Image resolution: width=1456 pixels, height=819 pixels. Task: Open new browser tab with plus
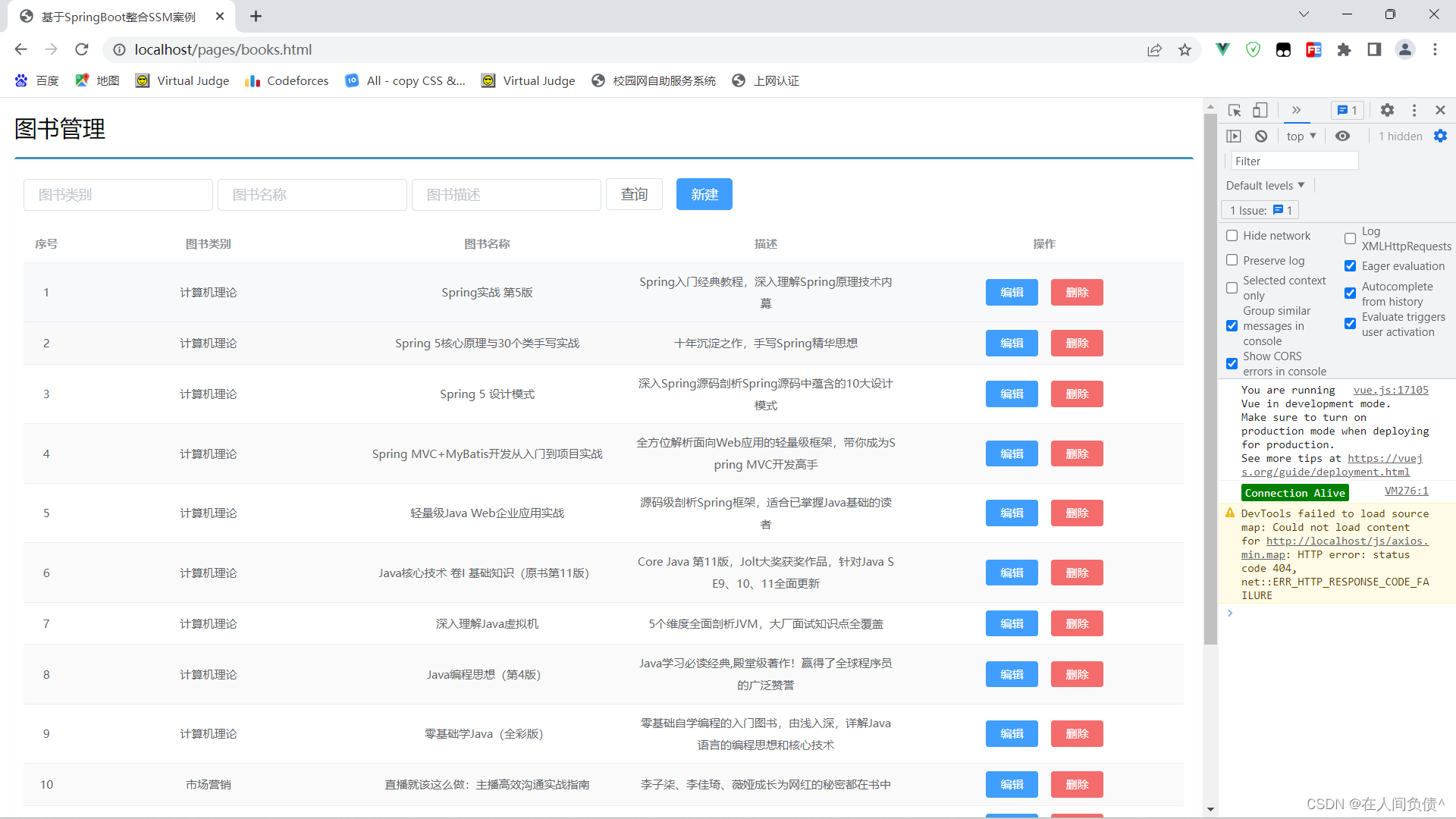[x=256, y=16]
